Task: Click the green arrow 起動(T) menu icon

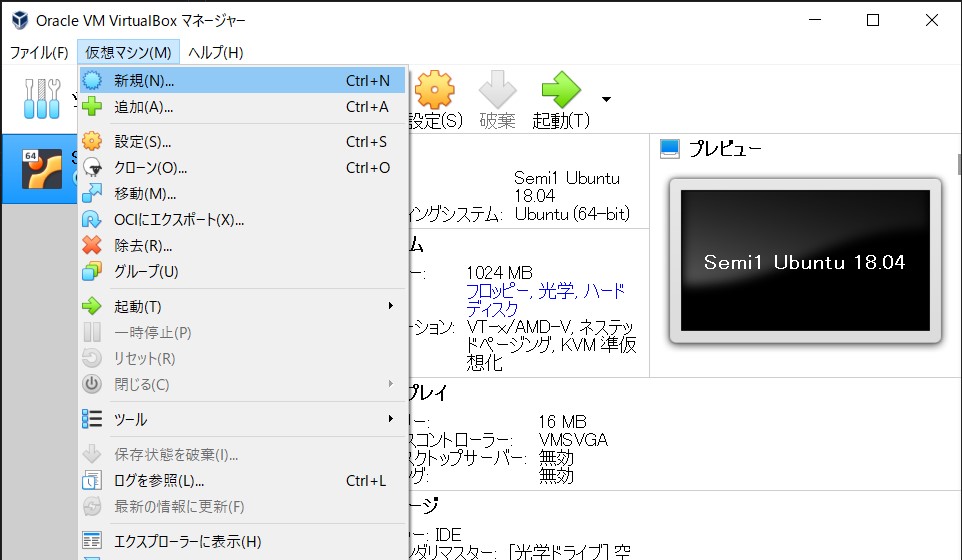Action: pos(92,306)
